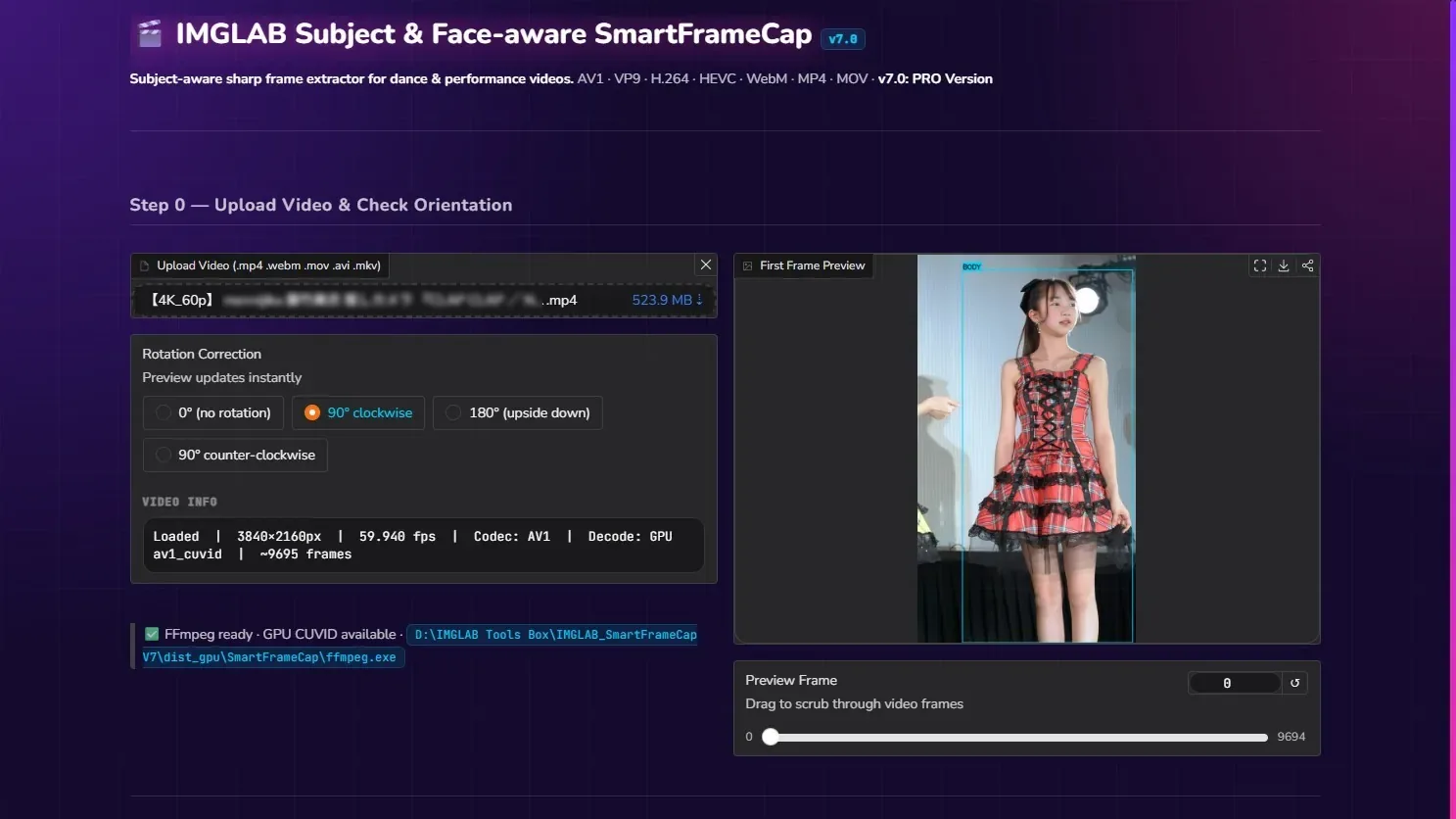Click the first frame preview image
This screenshot has height=819, width=1456.
1026,449
